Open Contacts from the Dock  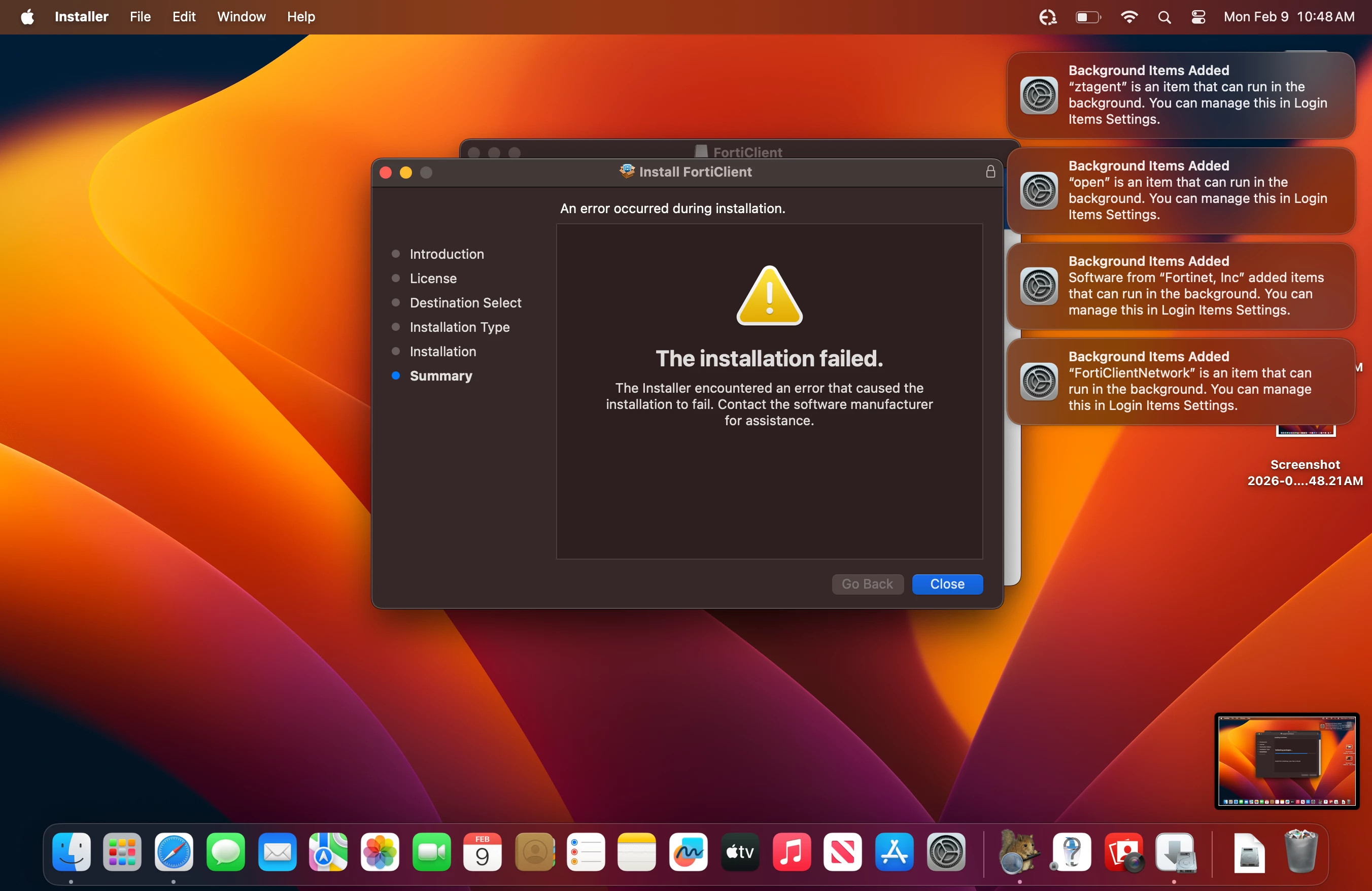click(534, 852)
